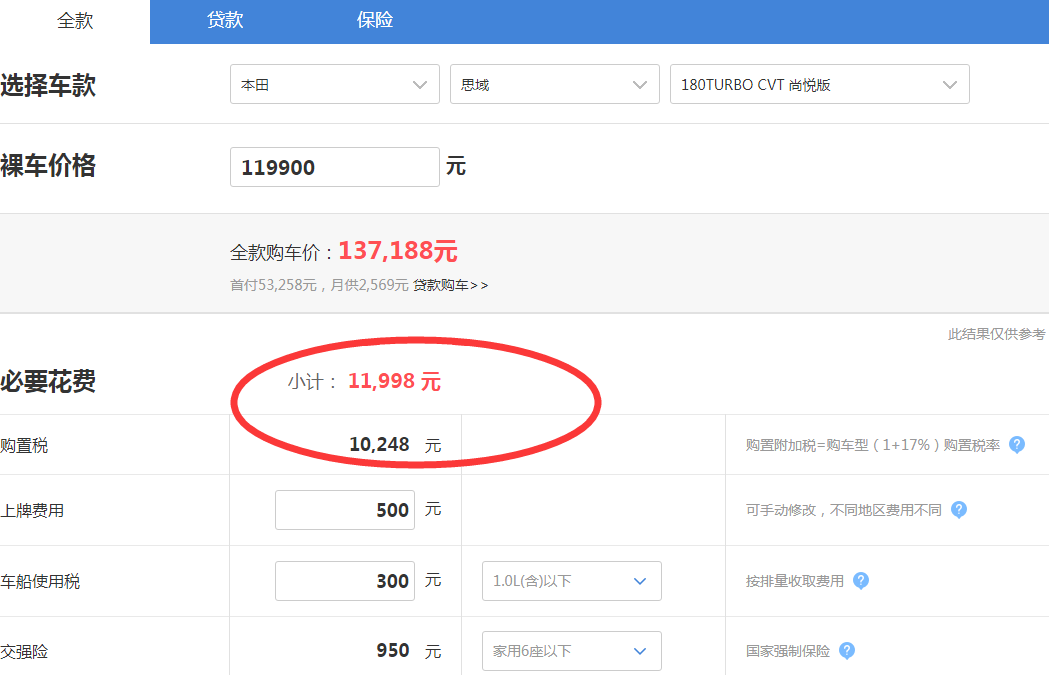Click the 国家强制保险 note
This screenshot has width=1049, height=675.
(788, 652)
